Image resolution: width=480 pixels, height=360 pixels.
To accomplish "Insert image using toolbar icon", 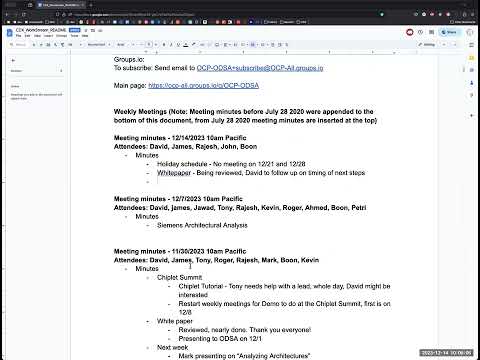I will click(x=217, y=44).
